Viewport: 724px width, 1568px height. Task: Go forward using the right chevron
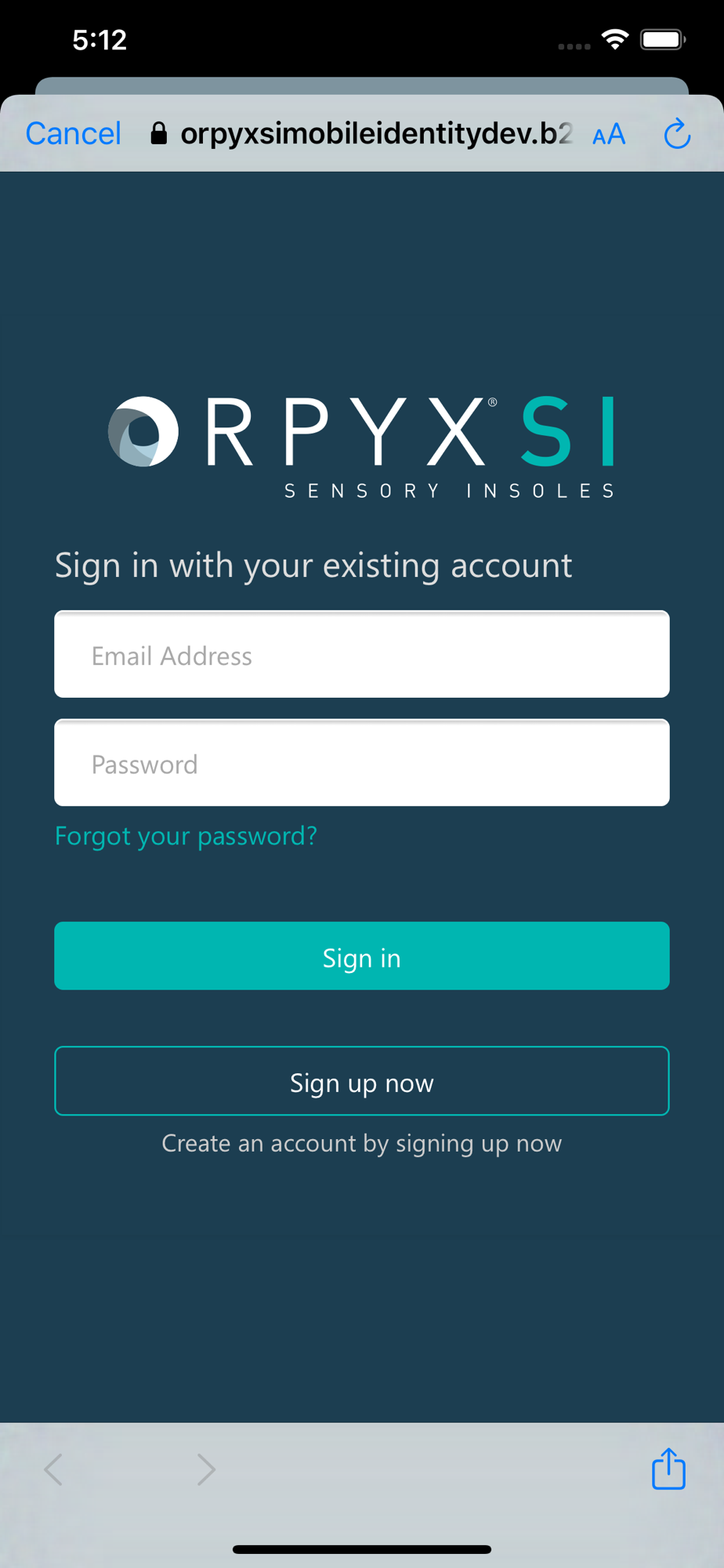point(205,1469)
